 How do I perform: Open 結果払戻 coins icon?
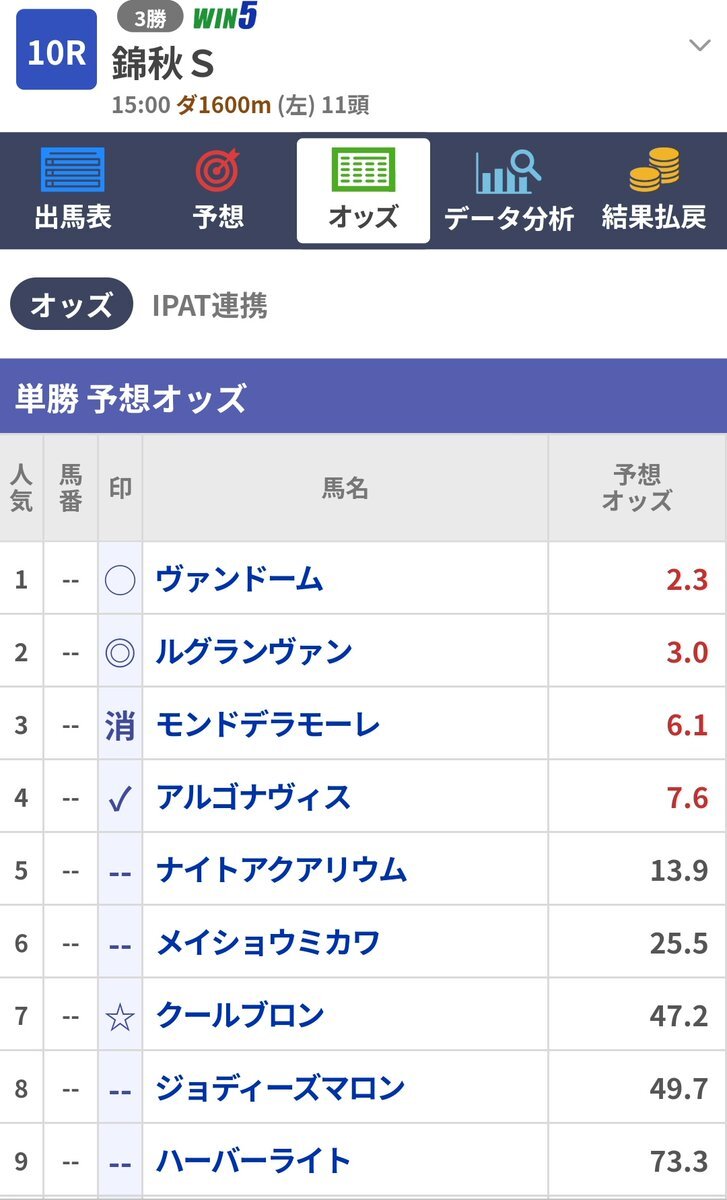click(654, 172)
